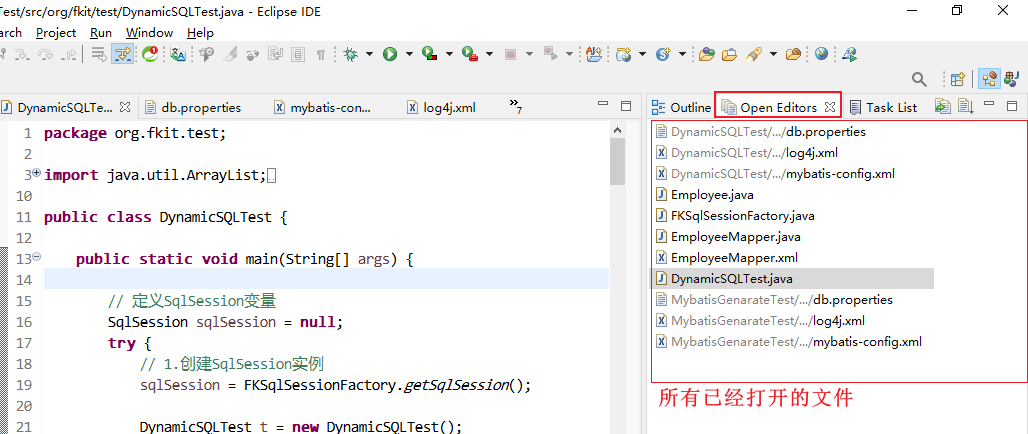
Task: Click the Open Web Browser globe icon
Action: tap(821, 53)
